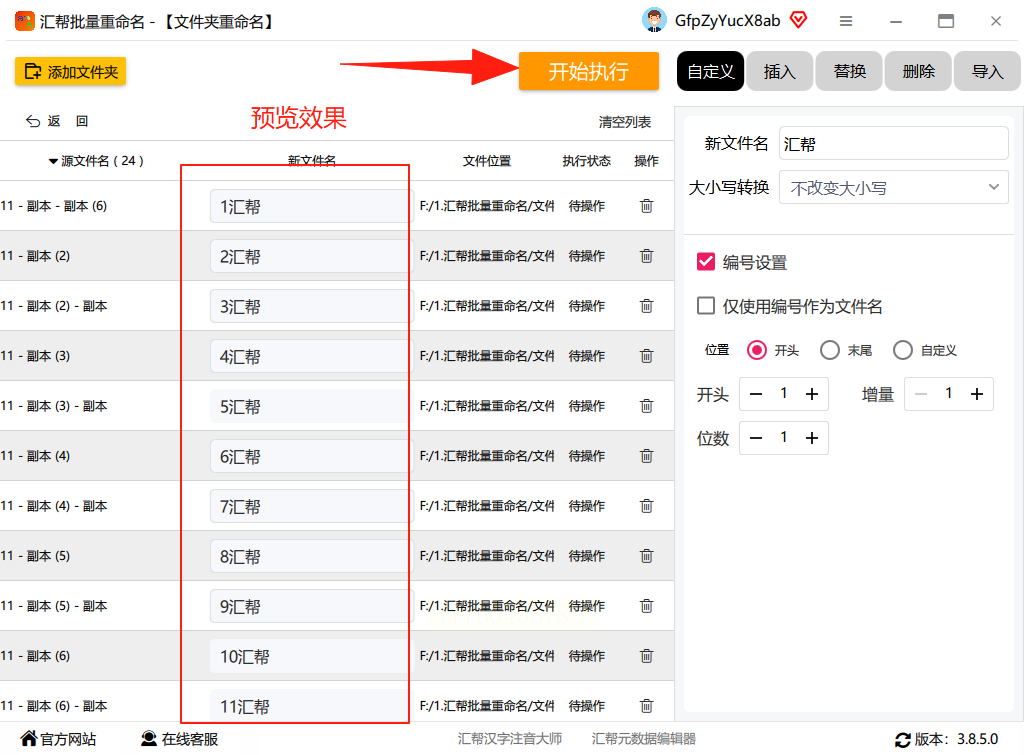Click 添加文件夹 button

(71, 71)
